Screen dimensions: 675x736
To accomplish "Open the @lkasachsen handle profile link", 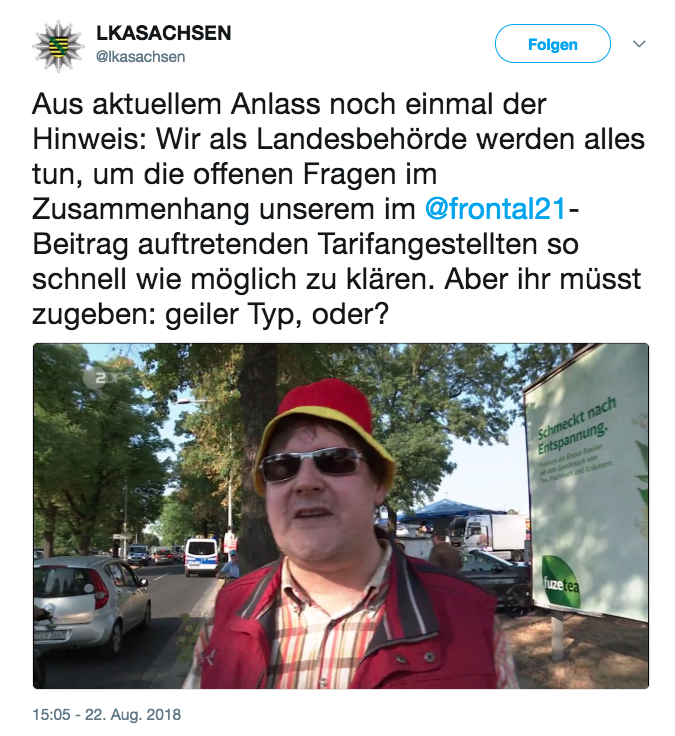I will pos(140,57).
